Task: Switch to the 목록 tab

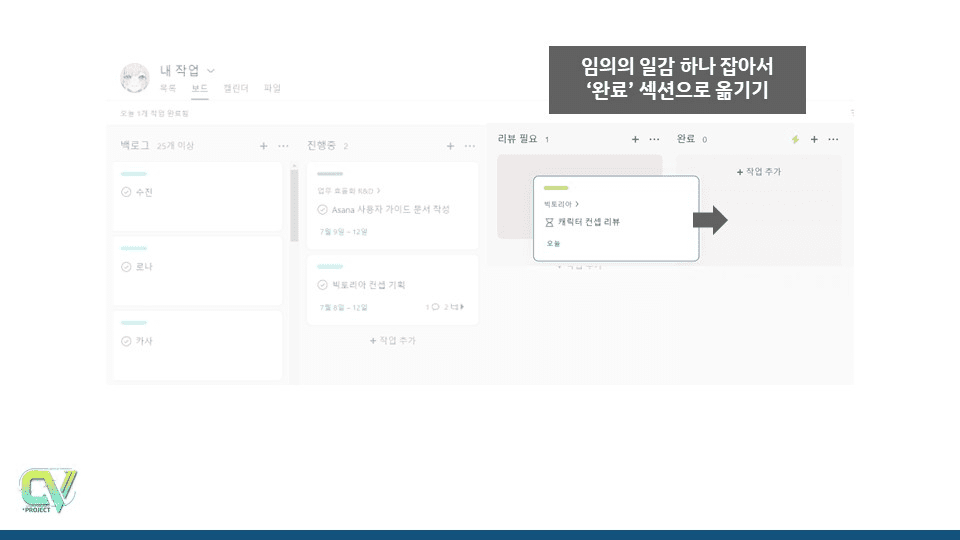Action: tap(168, 89)
